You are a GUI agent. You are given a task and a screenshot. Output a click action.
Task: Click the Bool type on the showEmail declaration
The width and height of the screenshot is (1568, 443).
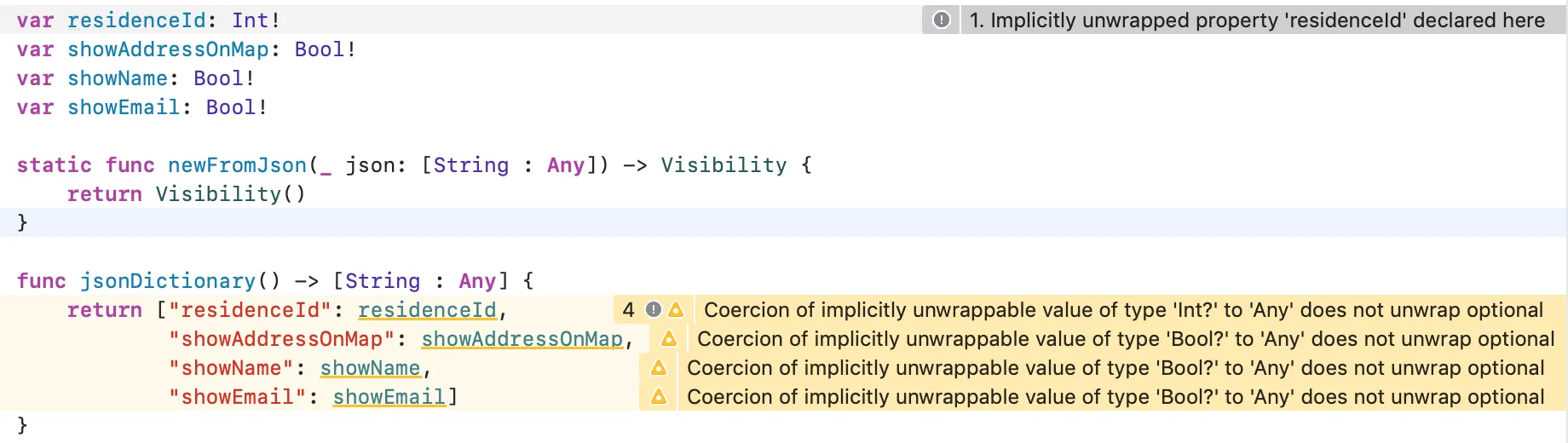pyautogui.click(x=230, y=107)
